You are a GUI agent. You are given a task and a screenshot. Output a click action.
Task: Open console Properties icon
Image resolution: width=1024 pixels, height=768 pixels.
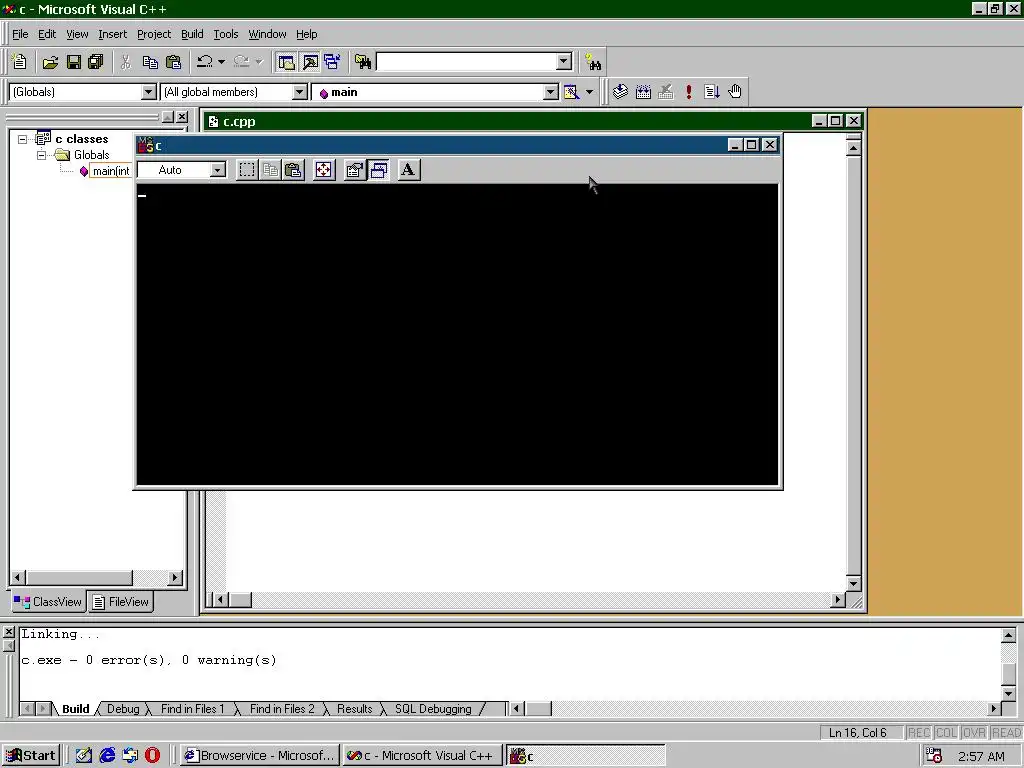coord(355,170)
